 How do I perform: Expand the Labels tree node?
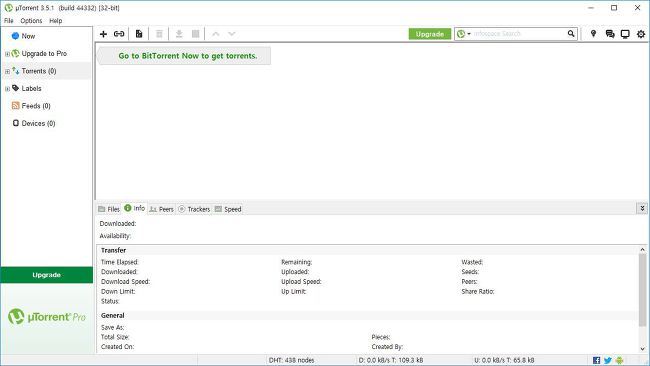click(7, 89)
